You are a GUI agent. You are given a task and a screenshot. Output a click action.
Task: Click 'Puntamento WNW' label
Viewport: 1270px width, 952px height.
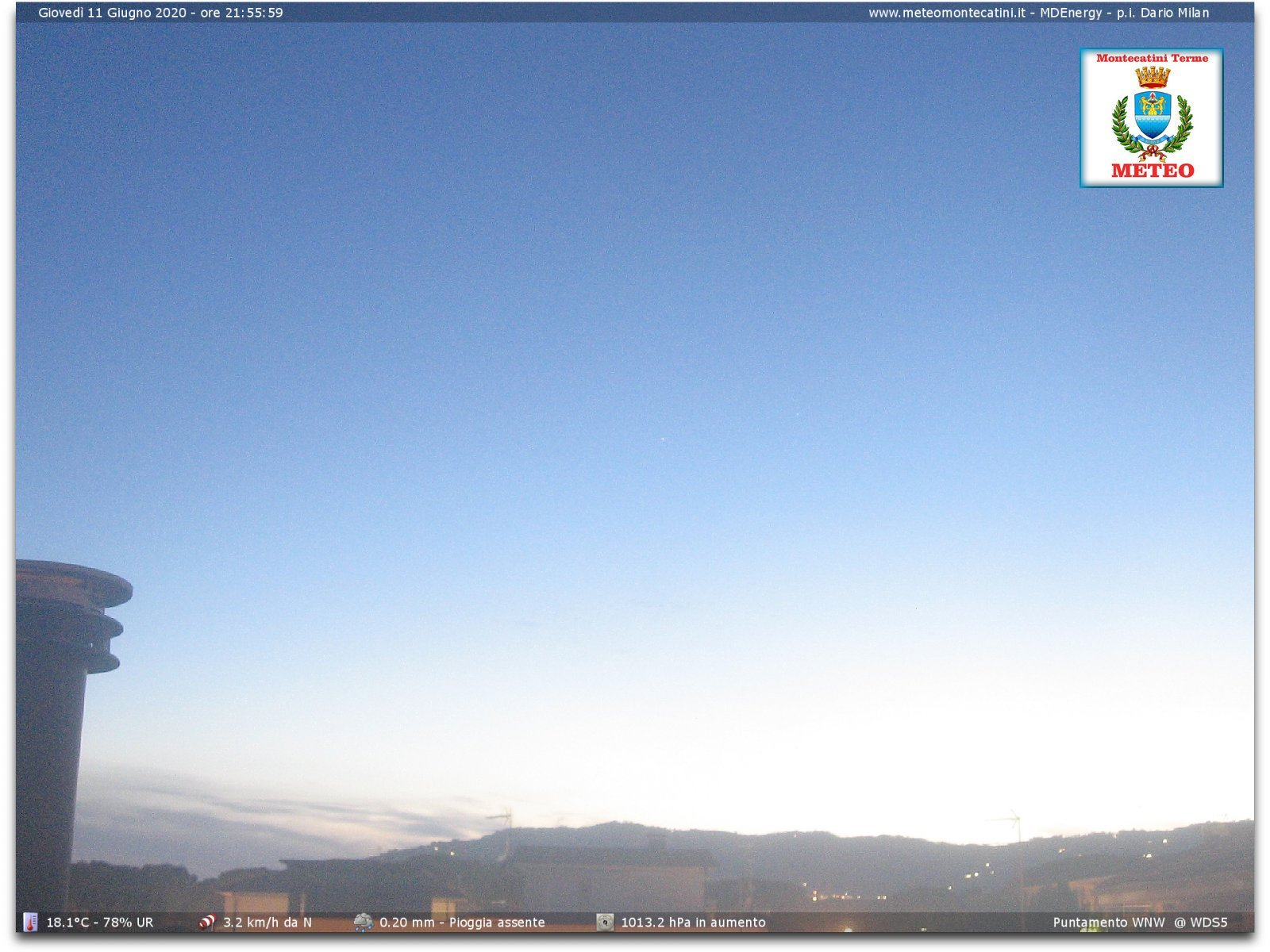click(1109, 923)
